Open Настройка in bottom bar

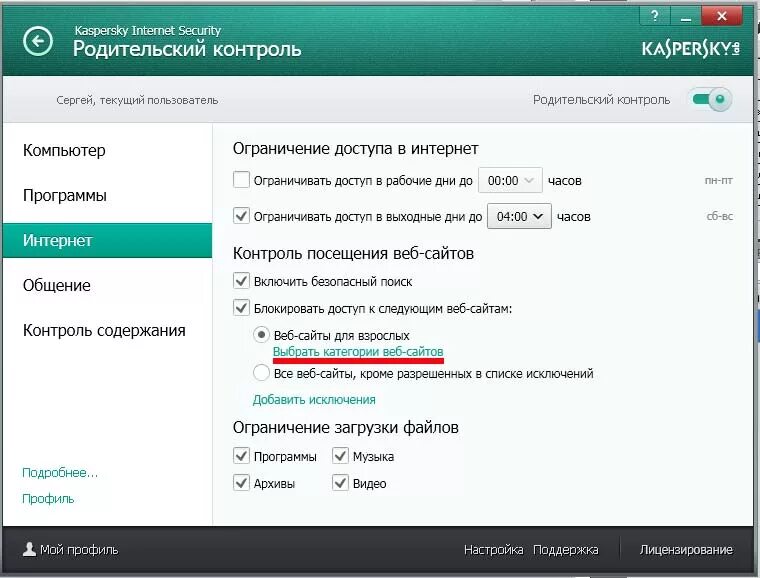493,549
